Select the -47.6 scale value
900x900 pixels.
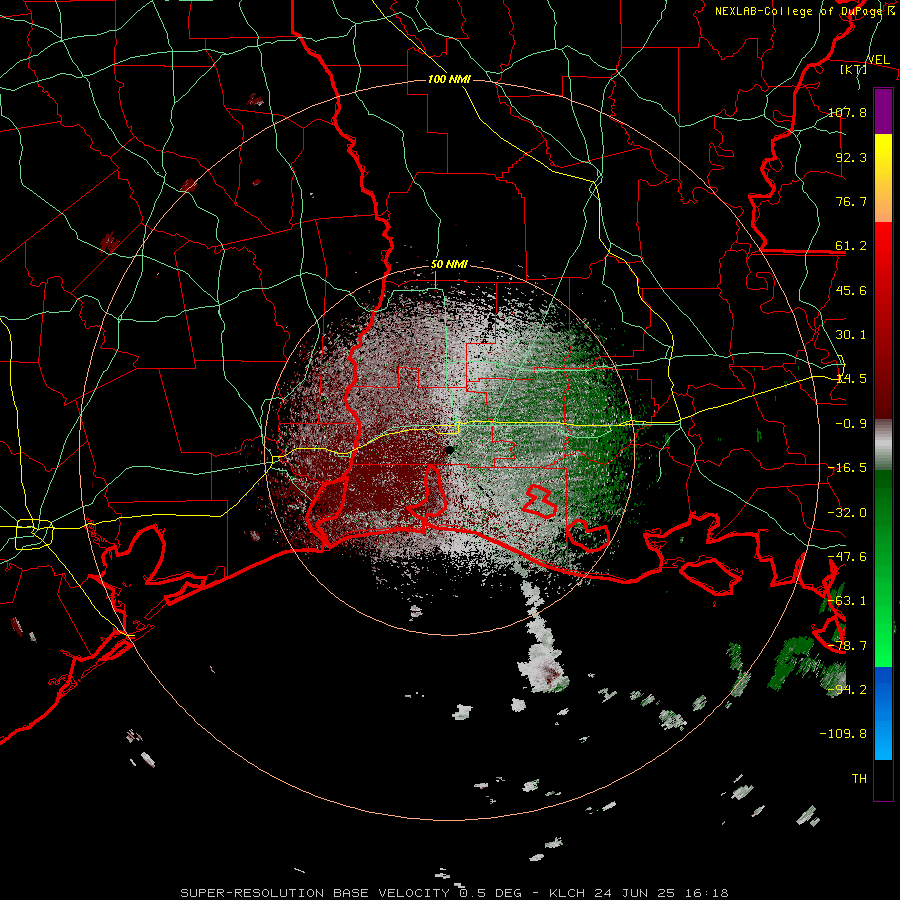[x=847, y=557]
